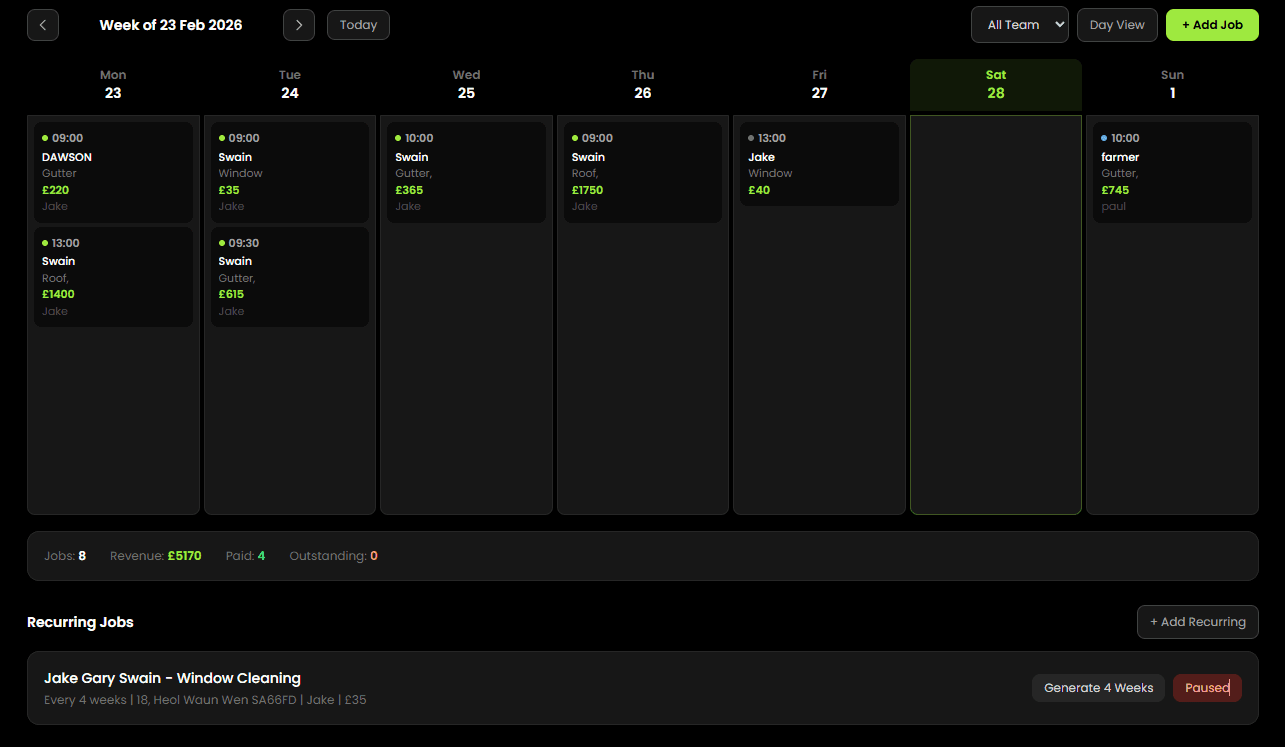
Task: Click the Add Job button
Action: click(1212, 25)
